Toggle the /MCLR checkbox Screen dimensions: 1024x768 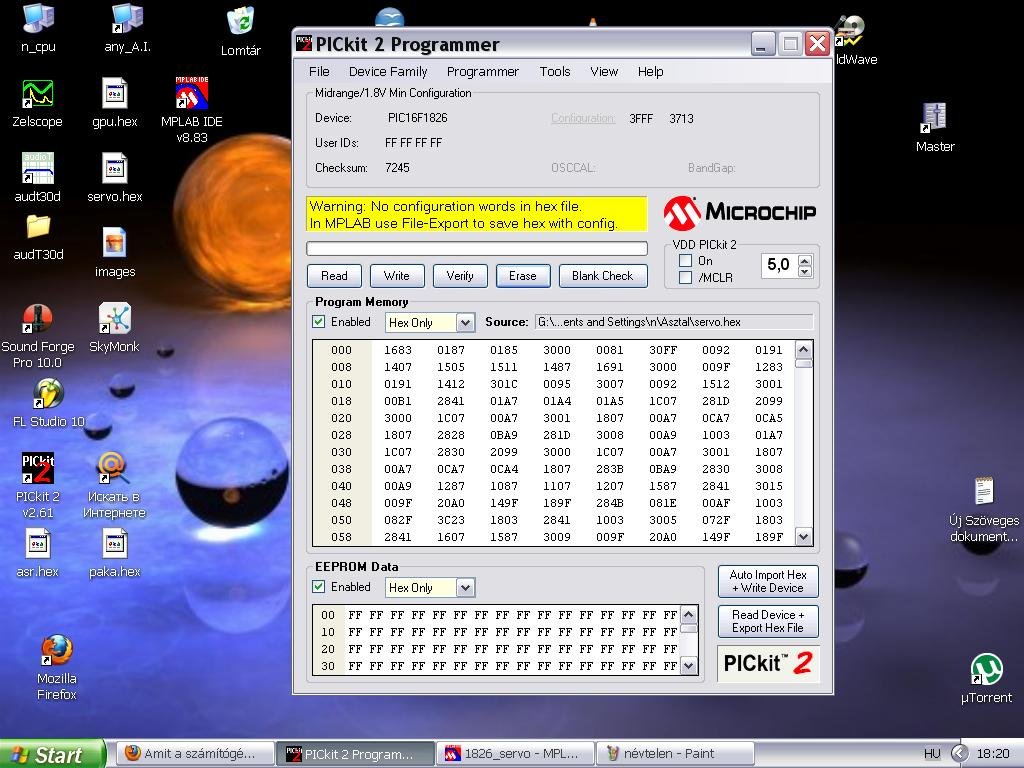[x=686, y=278]
